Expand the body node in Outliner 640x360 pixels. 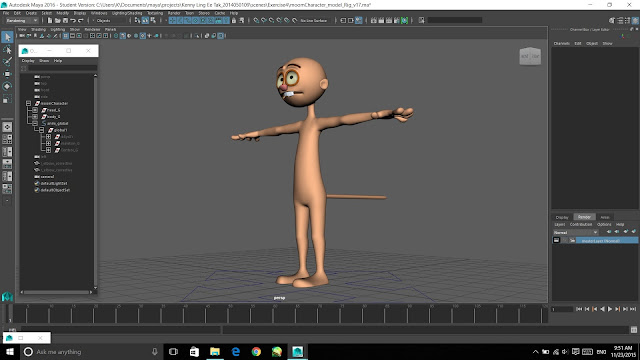click(35, 117)
